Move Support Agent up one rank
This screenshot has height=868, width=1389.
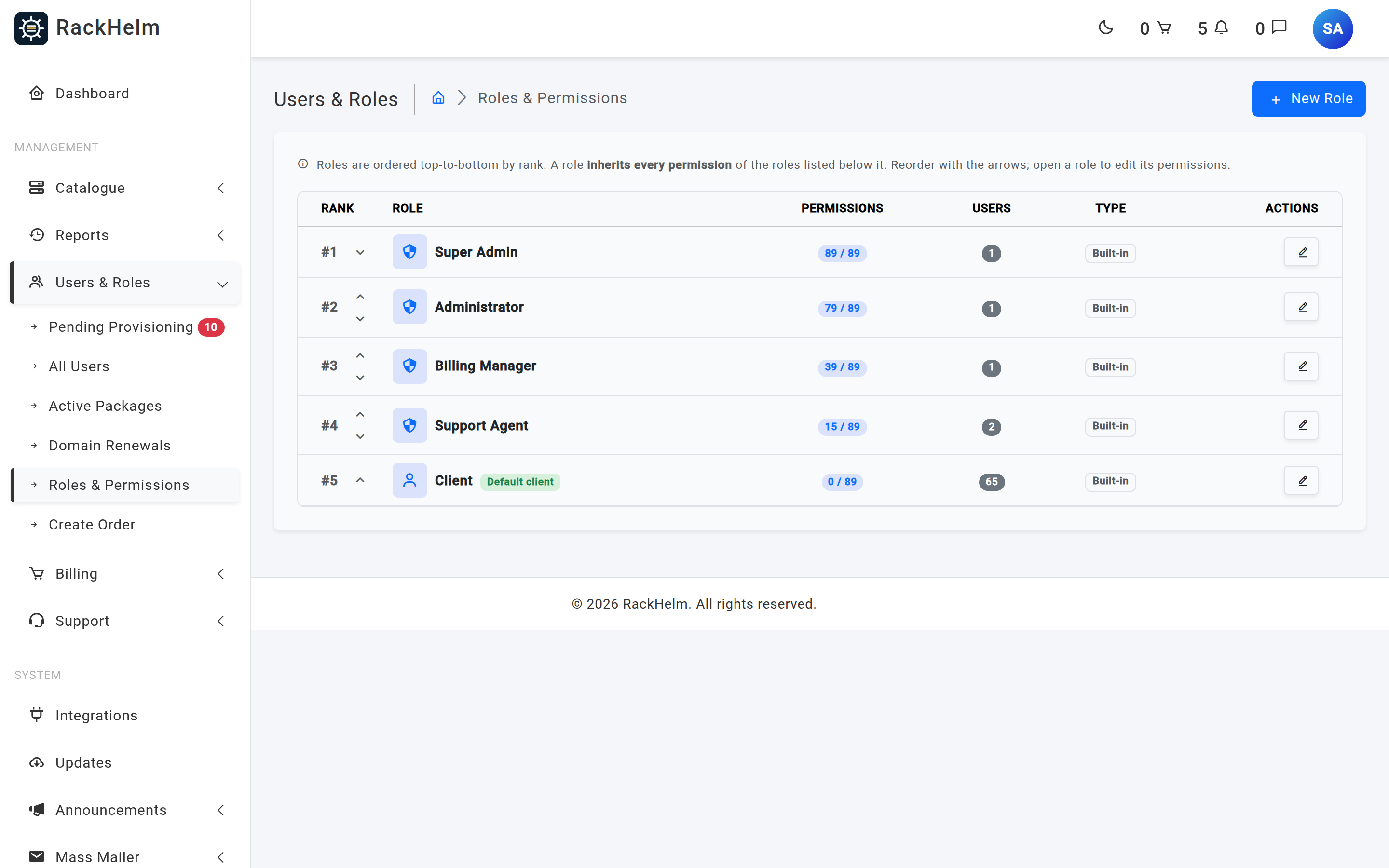(x=360, y=415)
